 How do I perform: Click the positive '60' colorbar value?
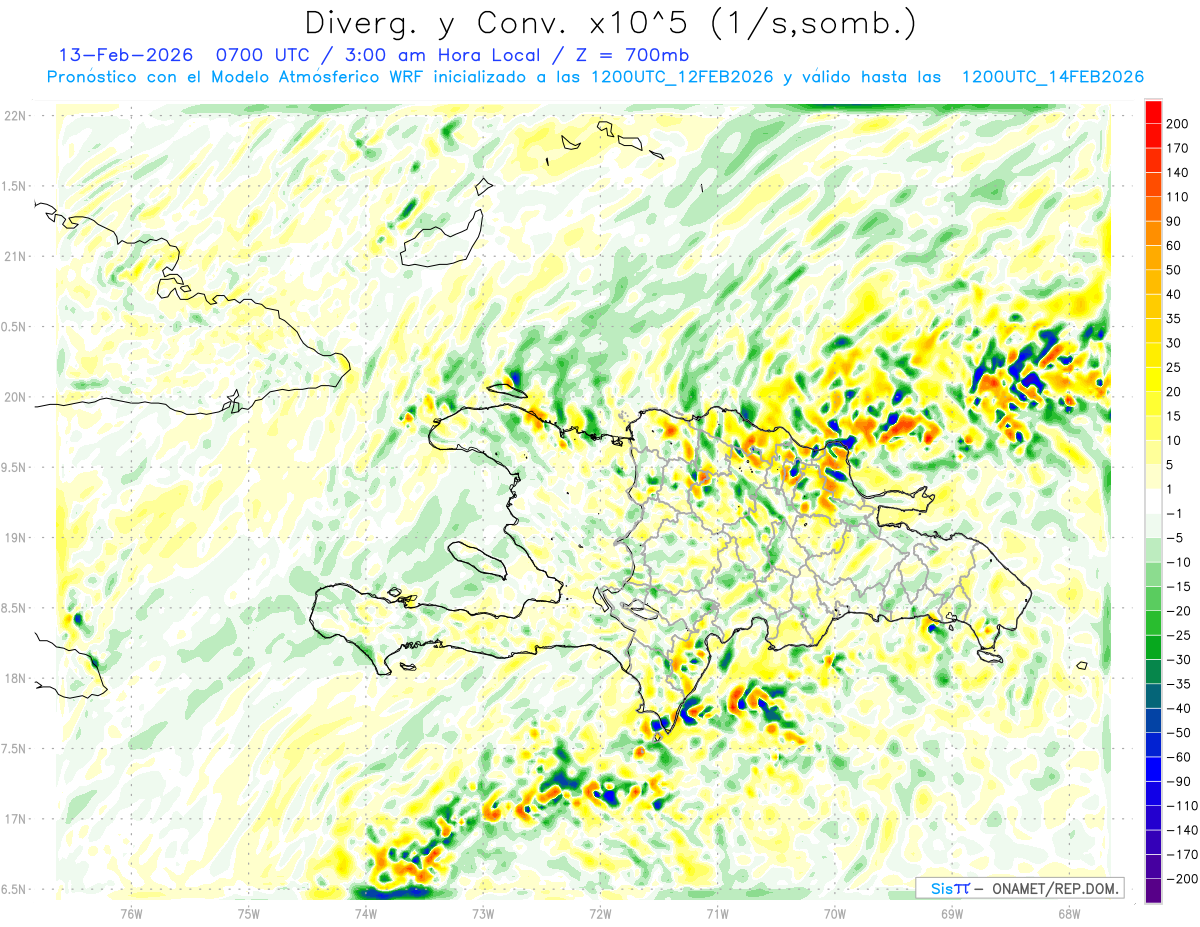(1175, 246)
